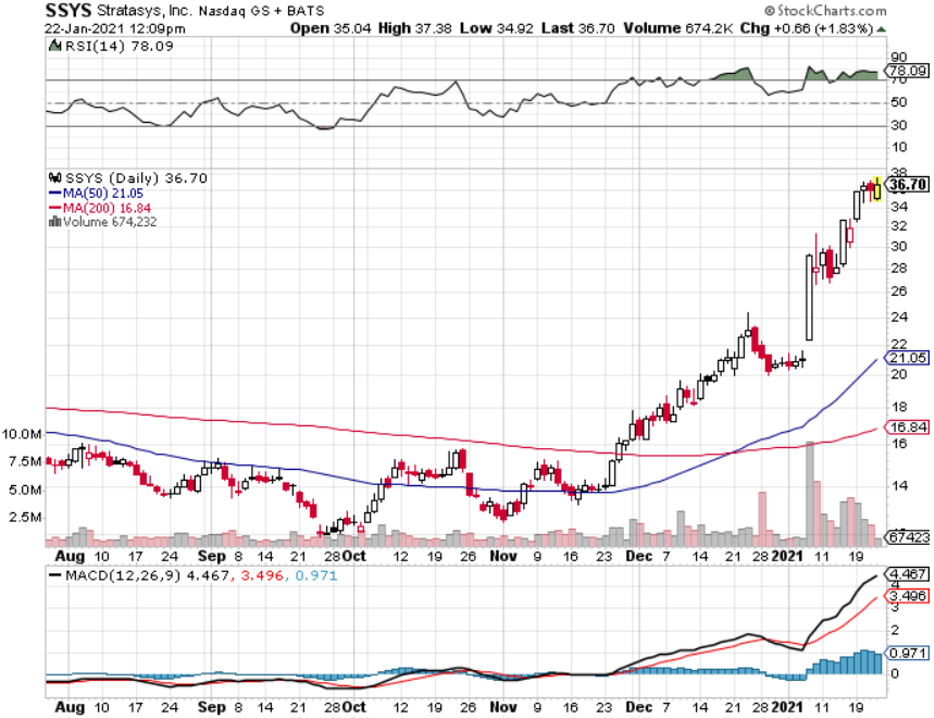The height and width of the screenshot is (718, 934).
Task: Click the Volume 674.2K header value
Action: (x=678, y=28)
